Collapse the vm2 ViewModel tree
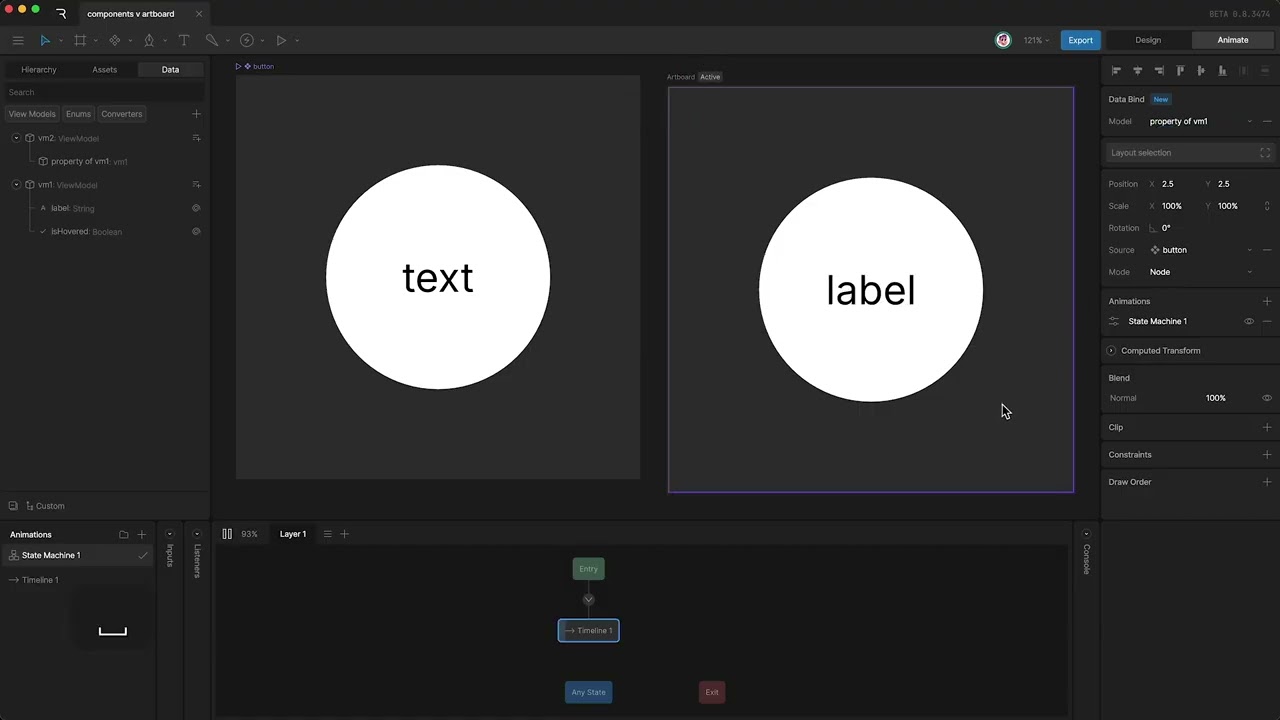This screenshot has height=720, width=1280. [x=16, y=138]
